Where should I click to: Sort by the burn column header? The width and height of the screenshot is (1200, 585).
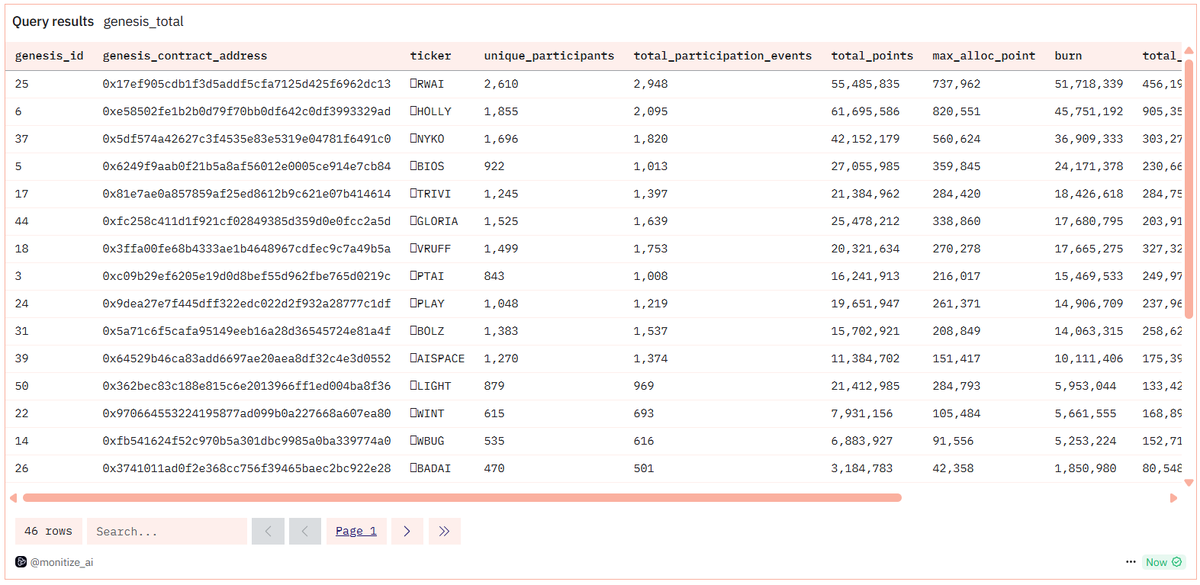(1068, 56)
